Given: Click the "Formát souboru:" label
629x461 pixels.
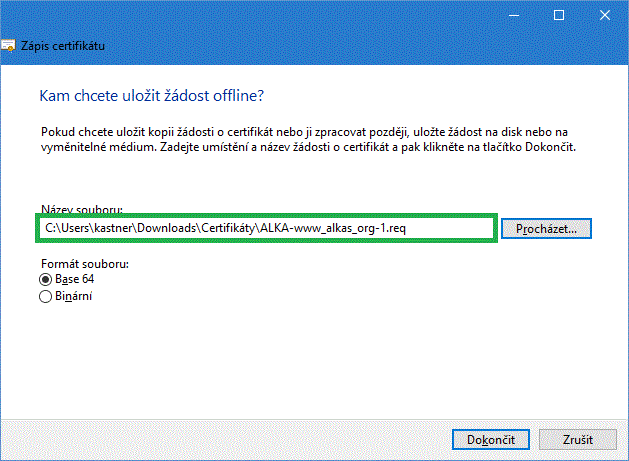Looking at the screenshot, I should pyautogui.click(x=85, y=263).
